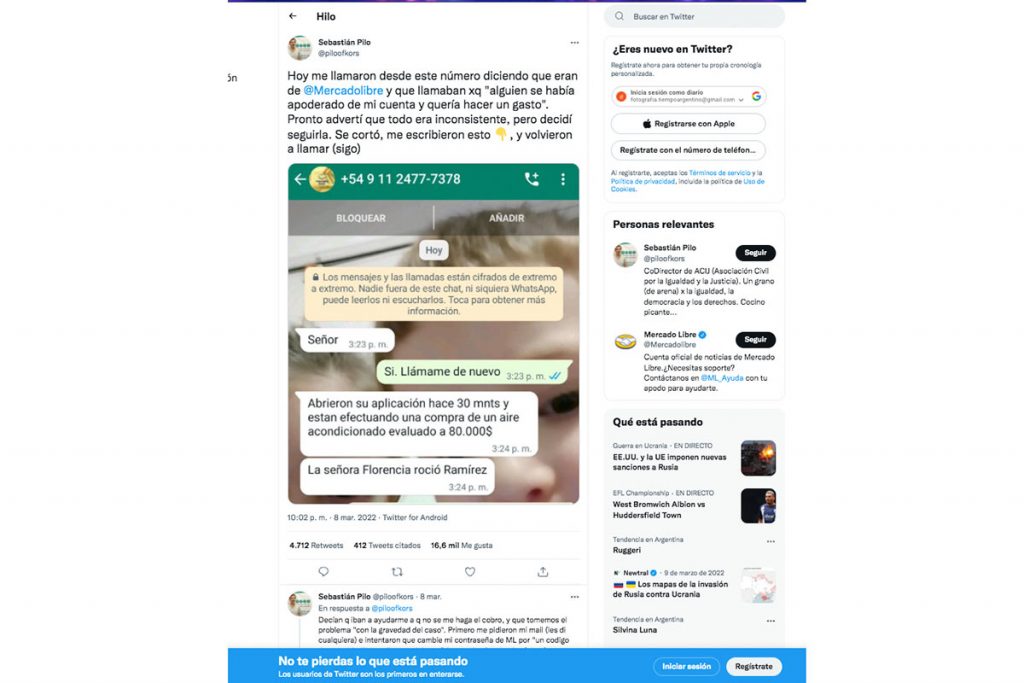The image size is (1024, 683).
Task: Click the Regístrate button in the bottom banner
Action: point(754,667)
